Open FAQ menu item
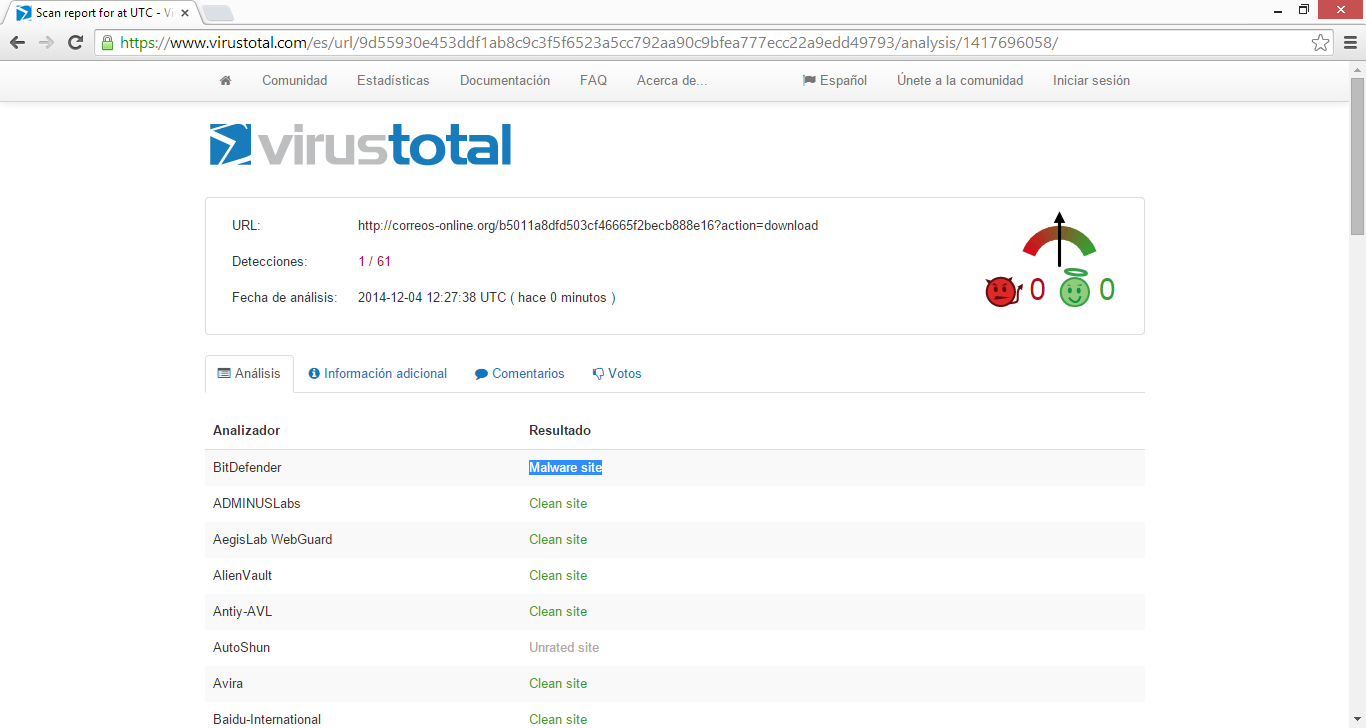Viewport: 1366px width, 728px height. click(x=593, y=80)
